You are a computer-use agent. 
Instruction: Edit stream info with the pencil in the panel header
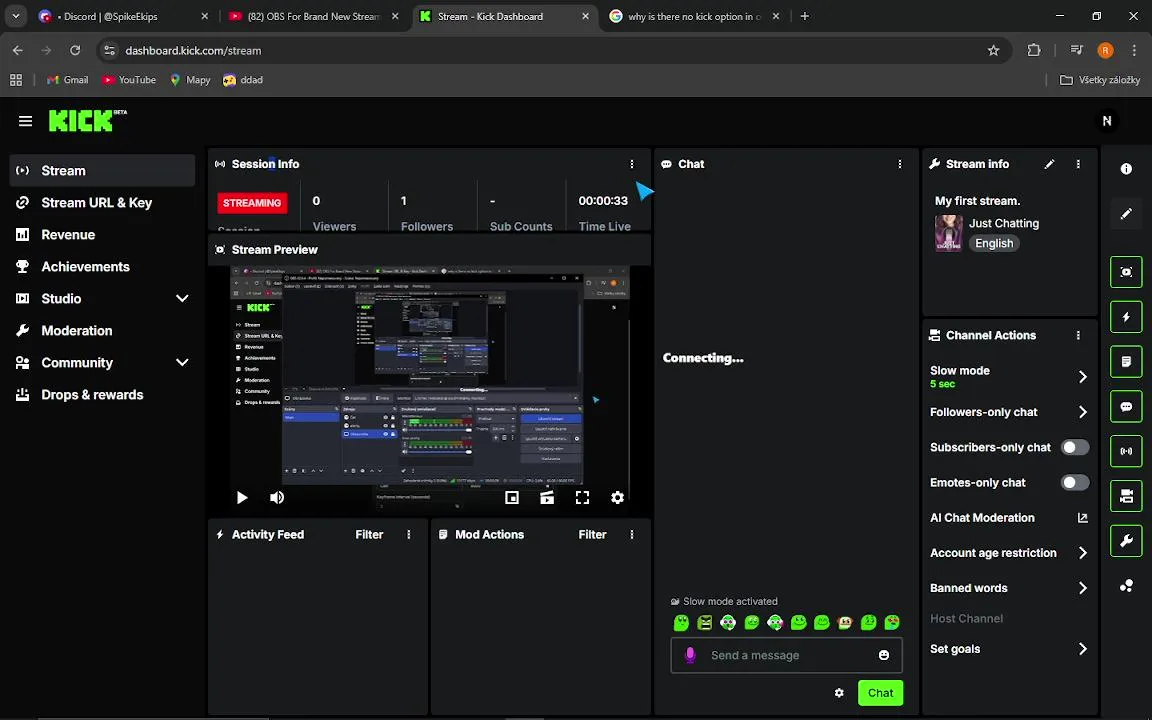click(1049, 164)
